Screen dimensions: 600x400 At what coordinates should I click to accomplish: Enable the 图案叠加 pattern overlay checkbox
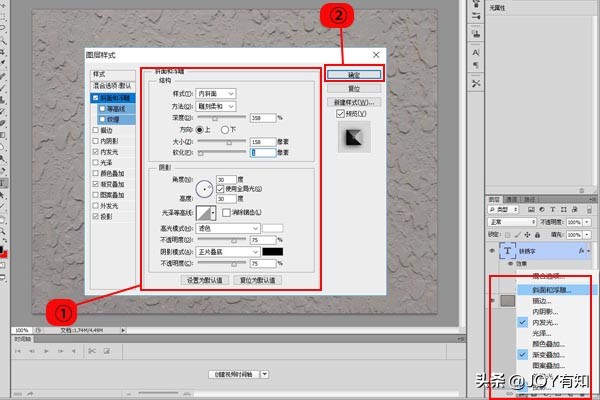tap(96, 195)
